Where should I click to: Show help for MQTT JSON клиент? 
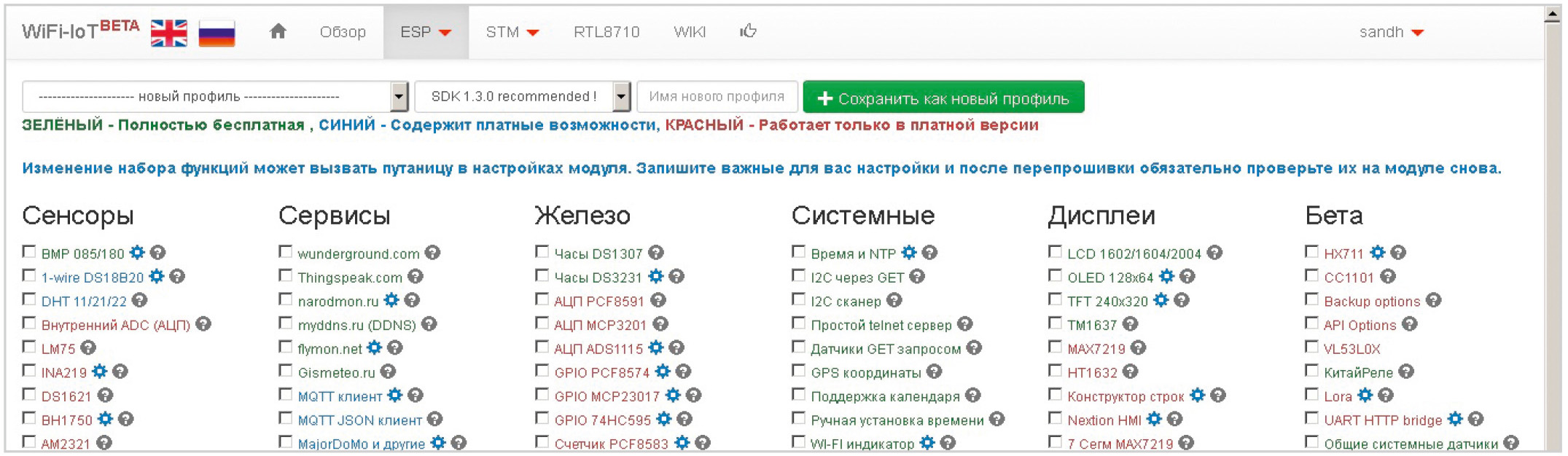(435, 419)
